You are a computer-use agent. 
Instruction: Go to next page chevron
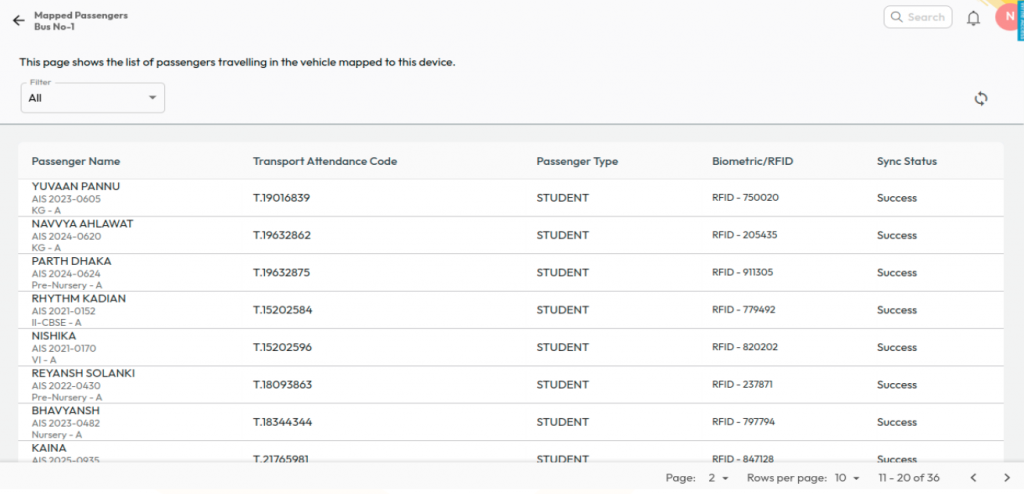click(x=1006, y=478)
